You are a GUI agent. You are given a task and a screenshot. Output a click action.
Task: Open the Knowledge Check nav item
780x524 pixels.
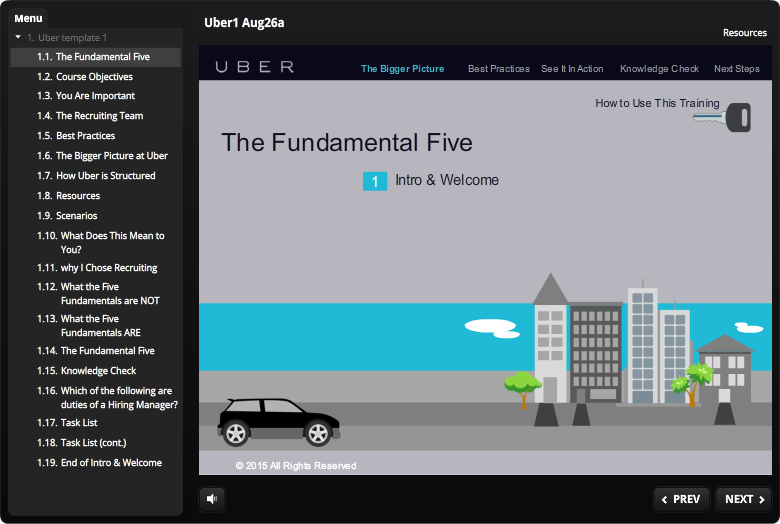tap(659, 69)
